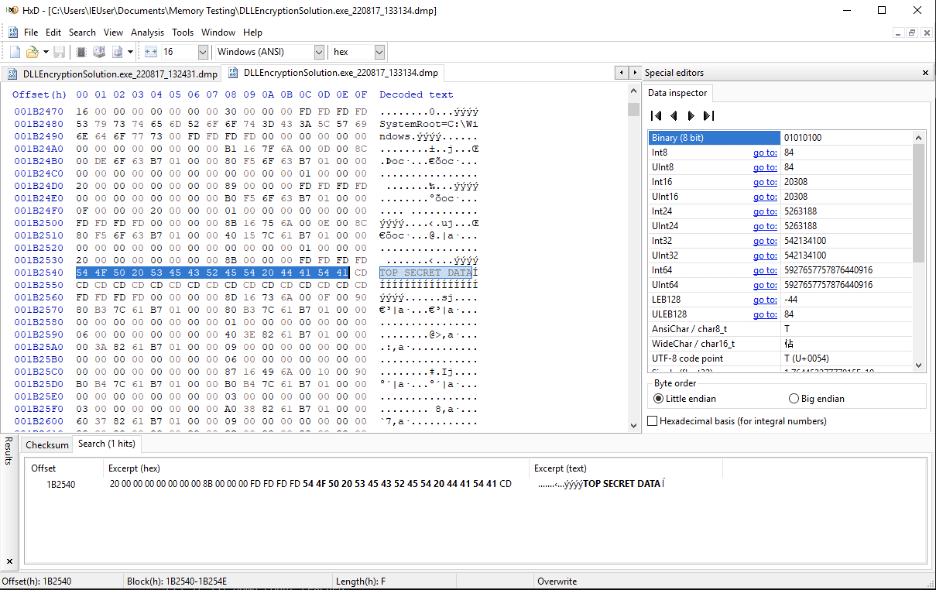Click the bytes-per-row width icon

click(150, 52)
